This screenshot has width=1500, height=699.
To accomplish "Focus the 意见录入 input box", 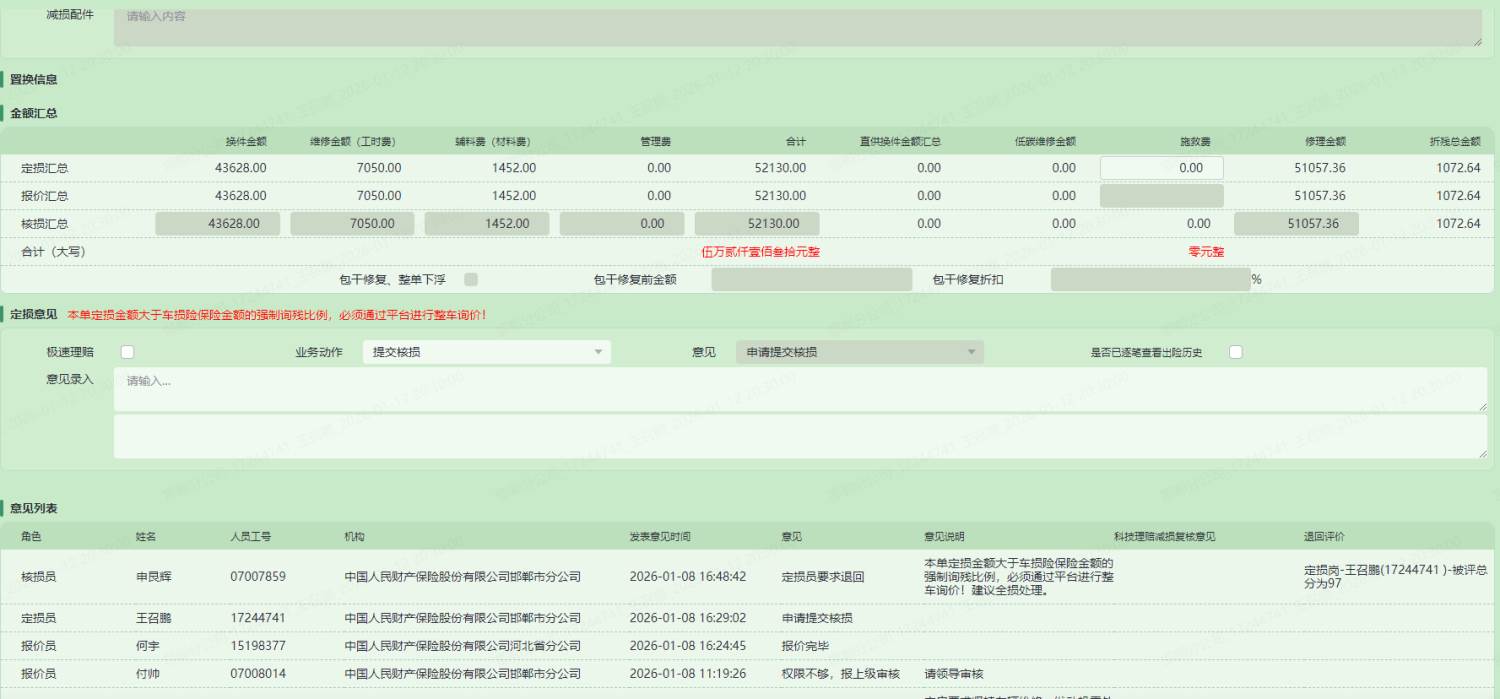I will [x=800, y=389].
